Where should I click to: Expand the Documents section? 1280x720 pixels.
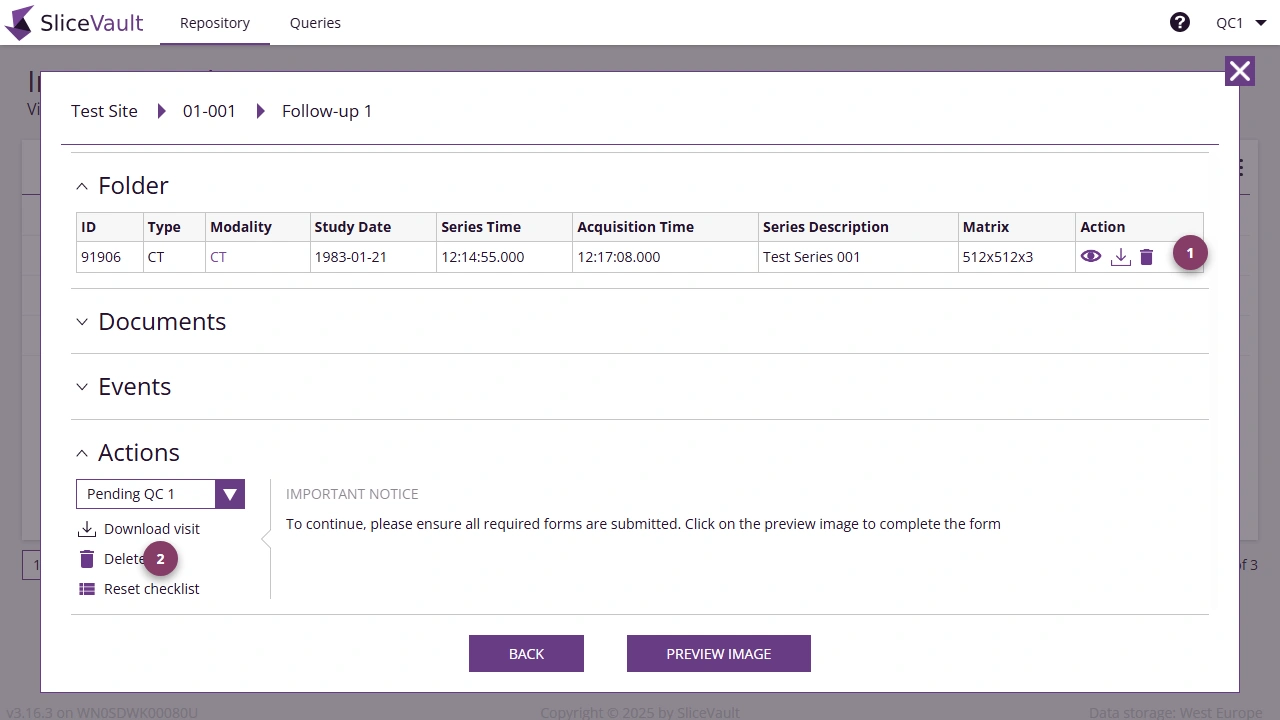click(x=82, y=322)
